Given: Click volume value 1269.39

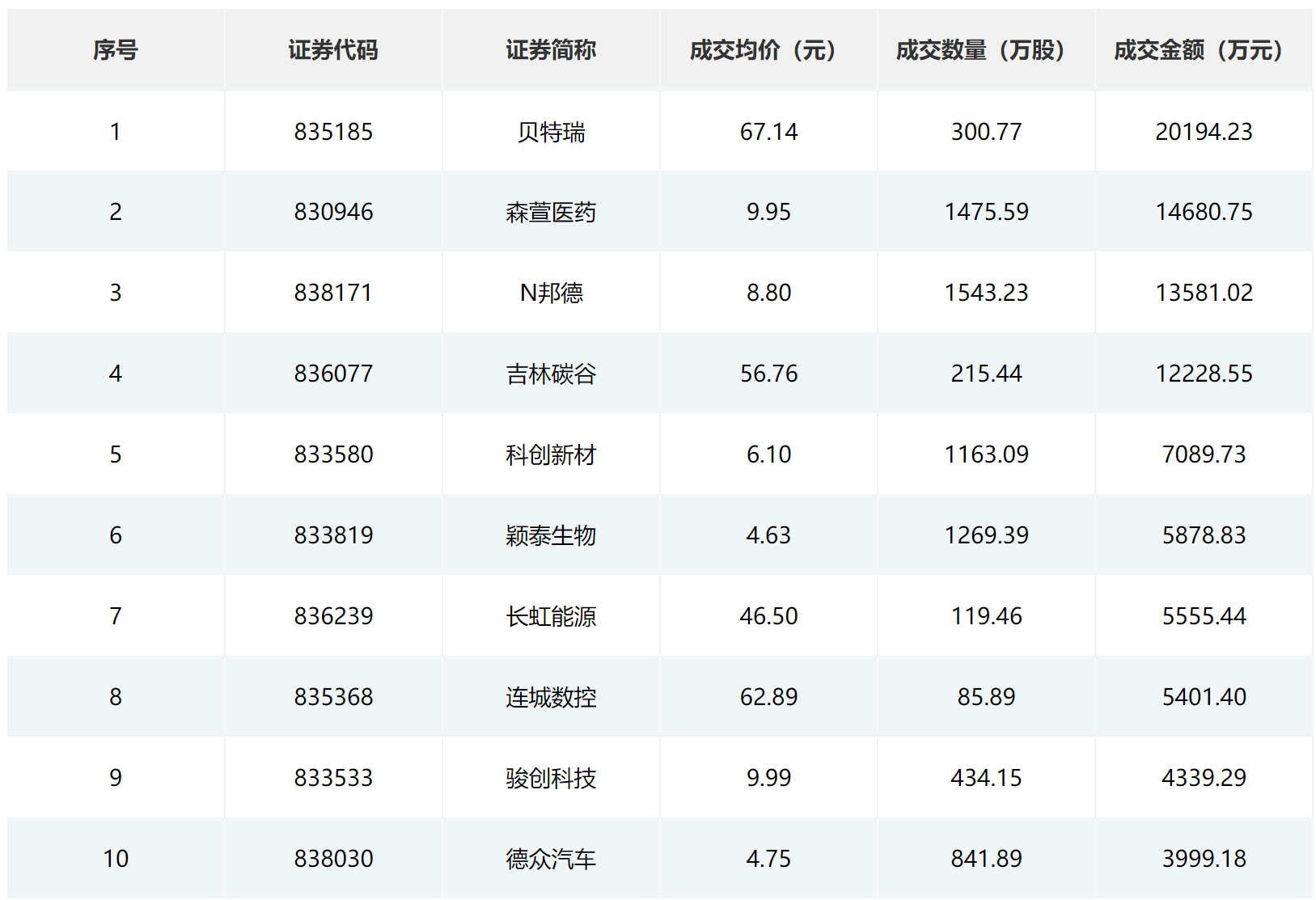Looking at the screenshot, I should click(x=986, y=535).
